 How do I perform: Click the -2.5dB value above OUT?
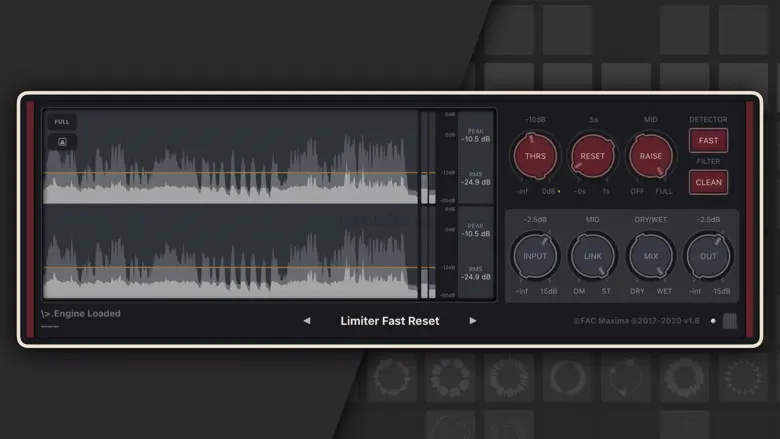pyautogui.click(x=708, y=220)
